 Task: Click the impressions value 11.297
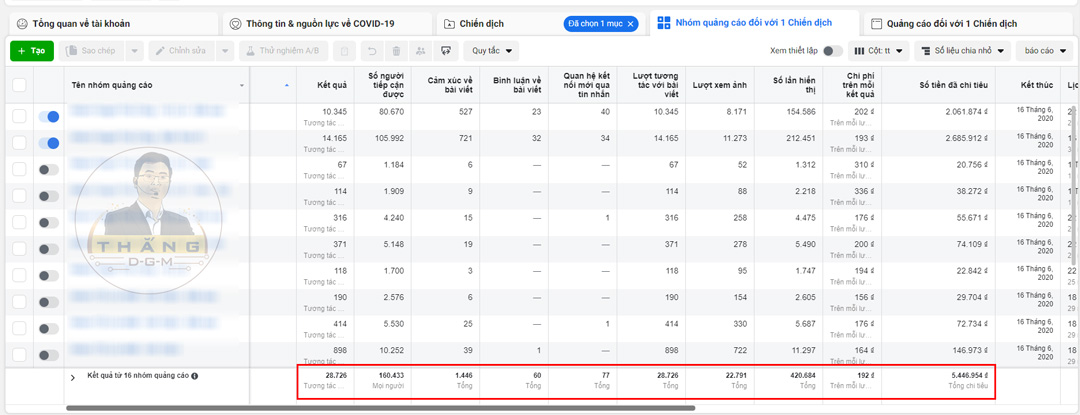(802, 350)
